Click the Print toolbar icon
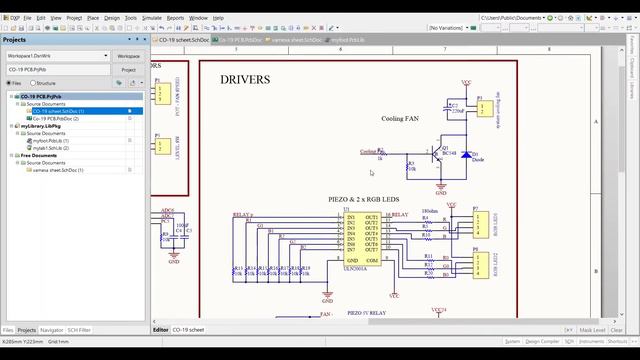 [x=31, y=28]
